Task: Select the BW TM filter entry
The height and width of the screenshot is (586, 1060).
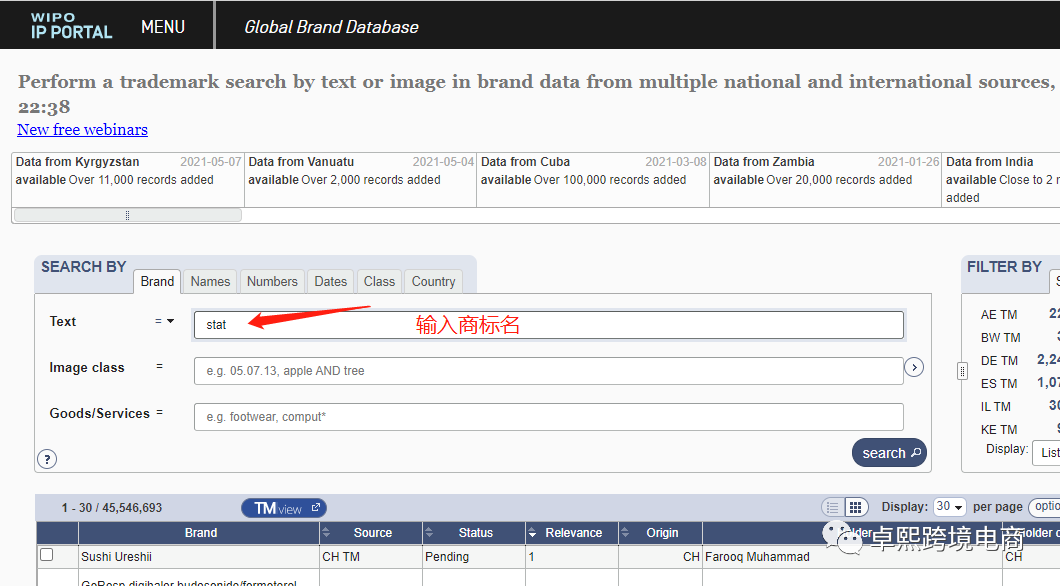Action: coord(1001,338)
